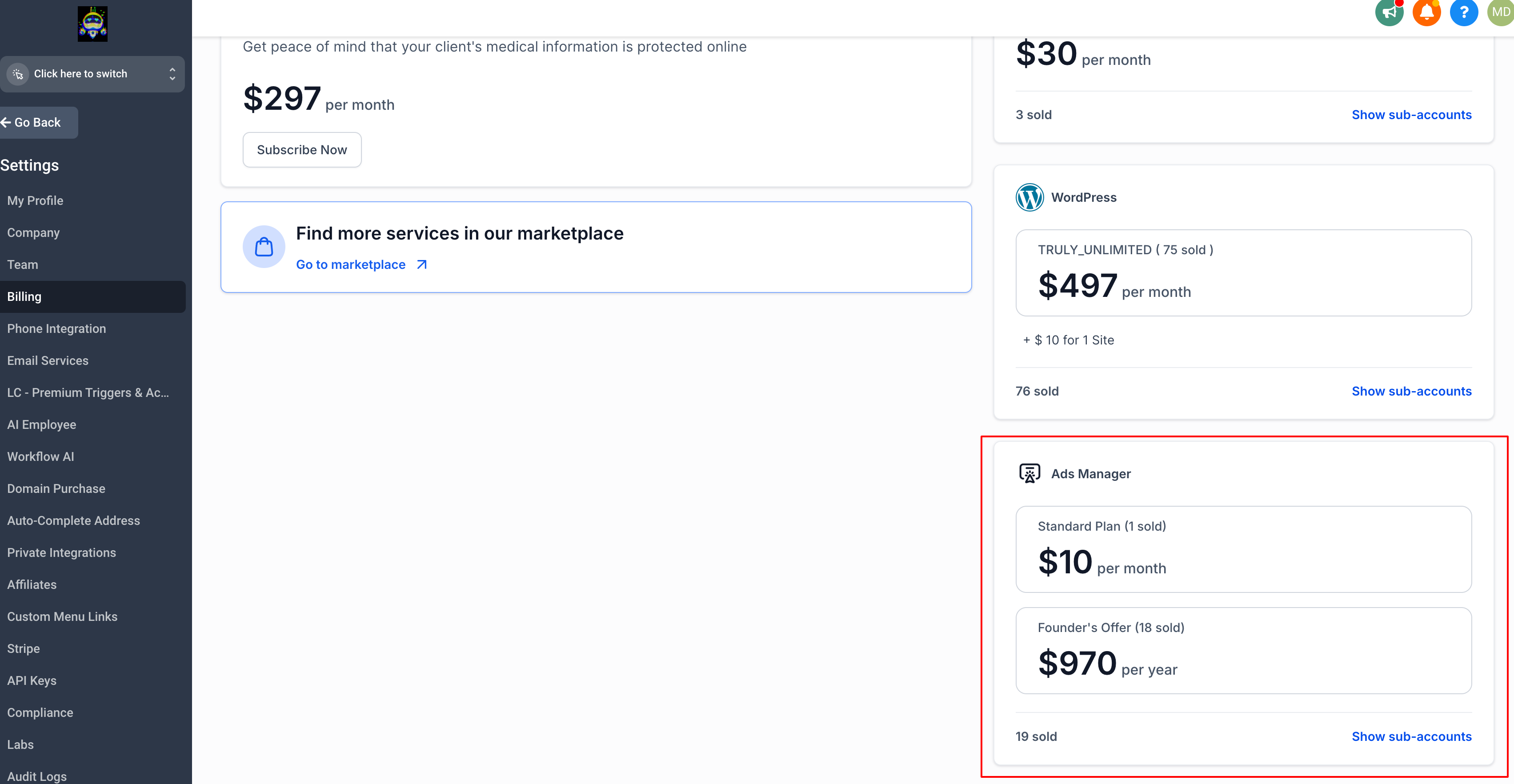The image size is (1514, 784).
Task: Click the marketplace shopping bag icon
Action: click(264, 247)
